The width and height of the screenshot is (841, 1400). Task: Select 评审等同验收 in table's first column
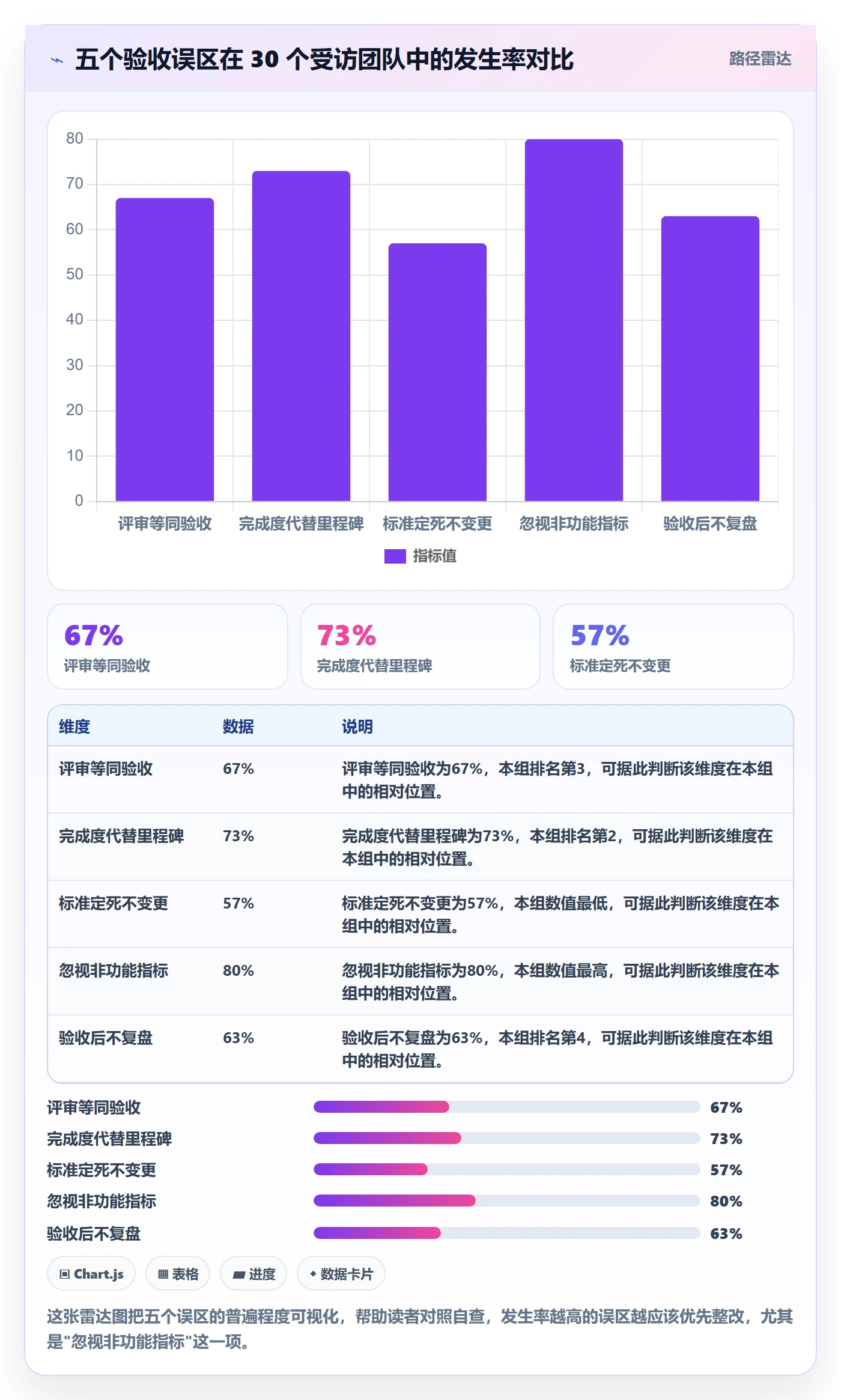pyautogui.click(x=106, y=768)
